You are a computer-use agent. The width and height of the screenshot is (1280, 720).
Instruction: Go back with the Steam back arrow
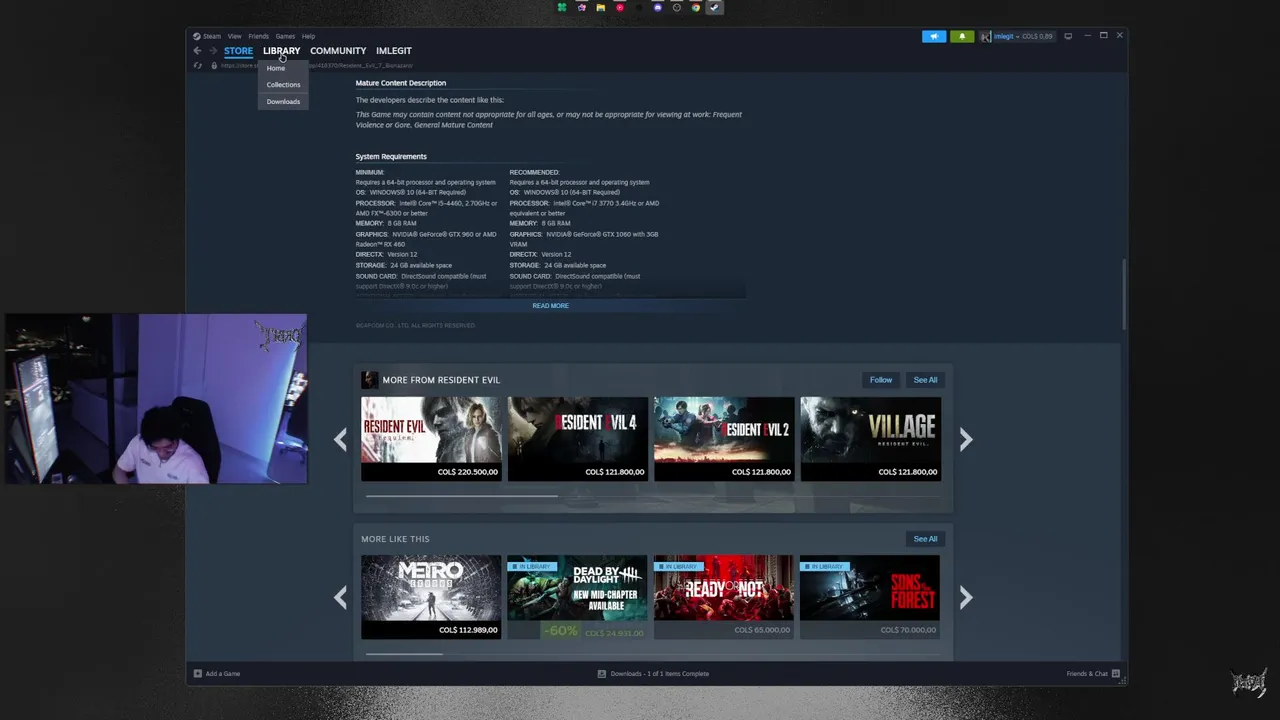point(198,51)
